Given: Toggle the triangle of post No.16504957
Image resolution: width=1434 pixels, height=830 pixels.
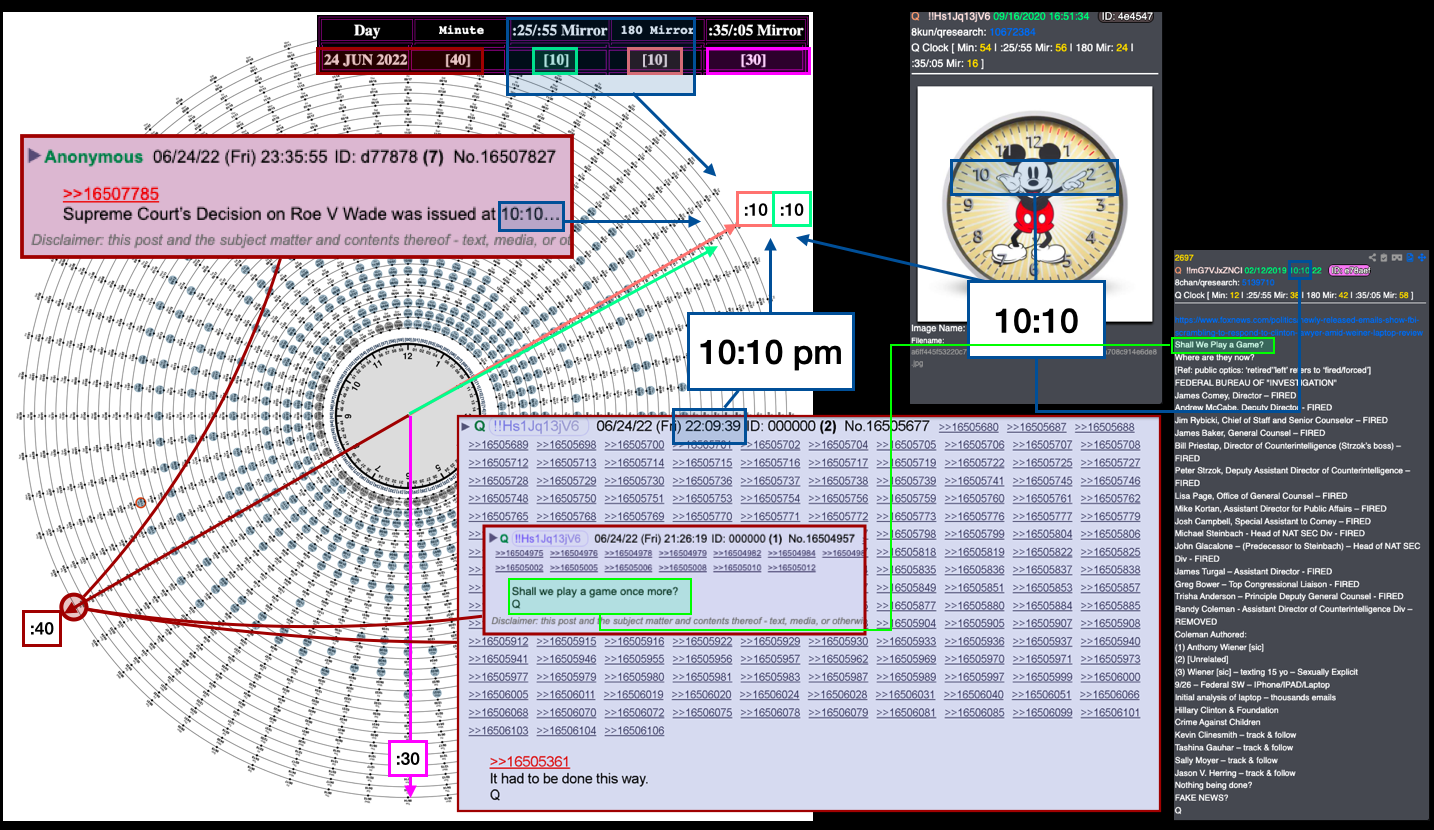Looking at the screenshot, I should click(493, 538).
